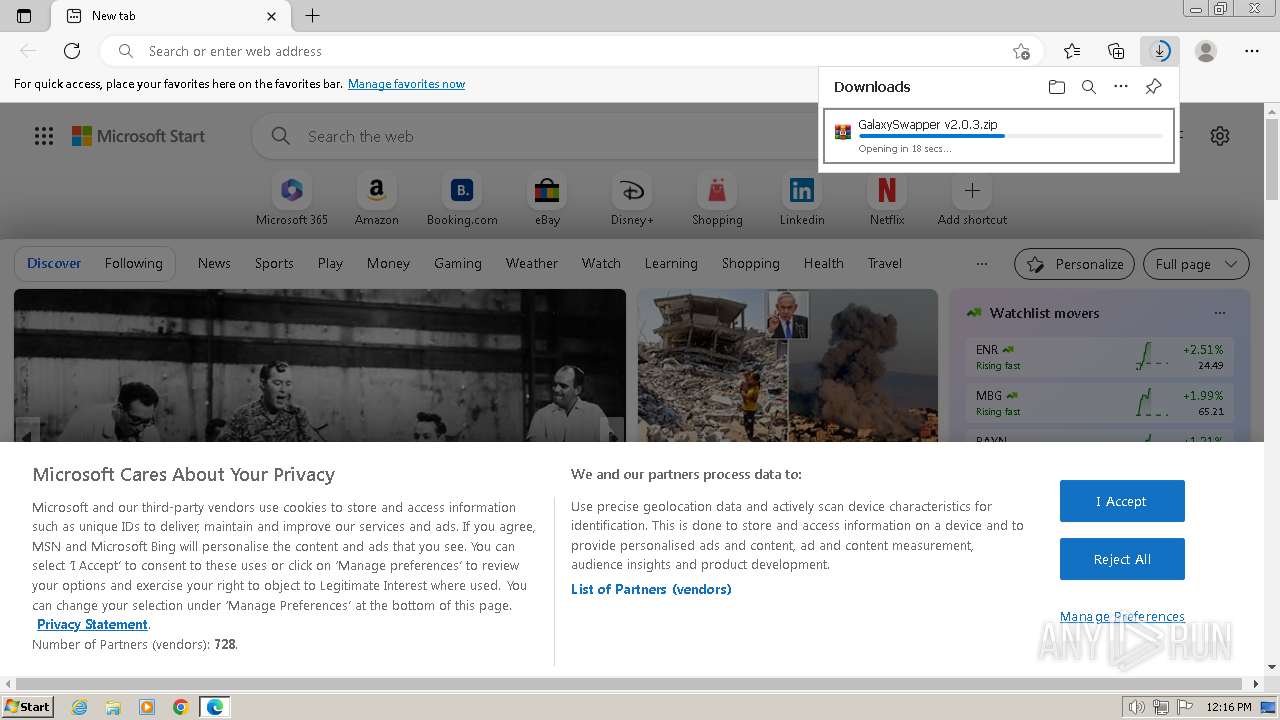Select GalaxySwapper v2.0.3.zip download item
The height and width of the screenshot is (720, 1280).
pyautogui.click(x=998, y=136)
